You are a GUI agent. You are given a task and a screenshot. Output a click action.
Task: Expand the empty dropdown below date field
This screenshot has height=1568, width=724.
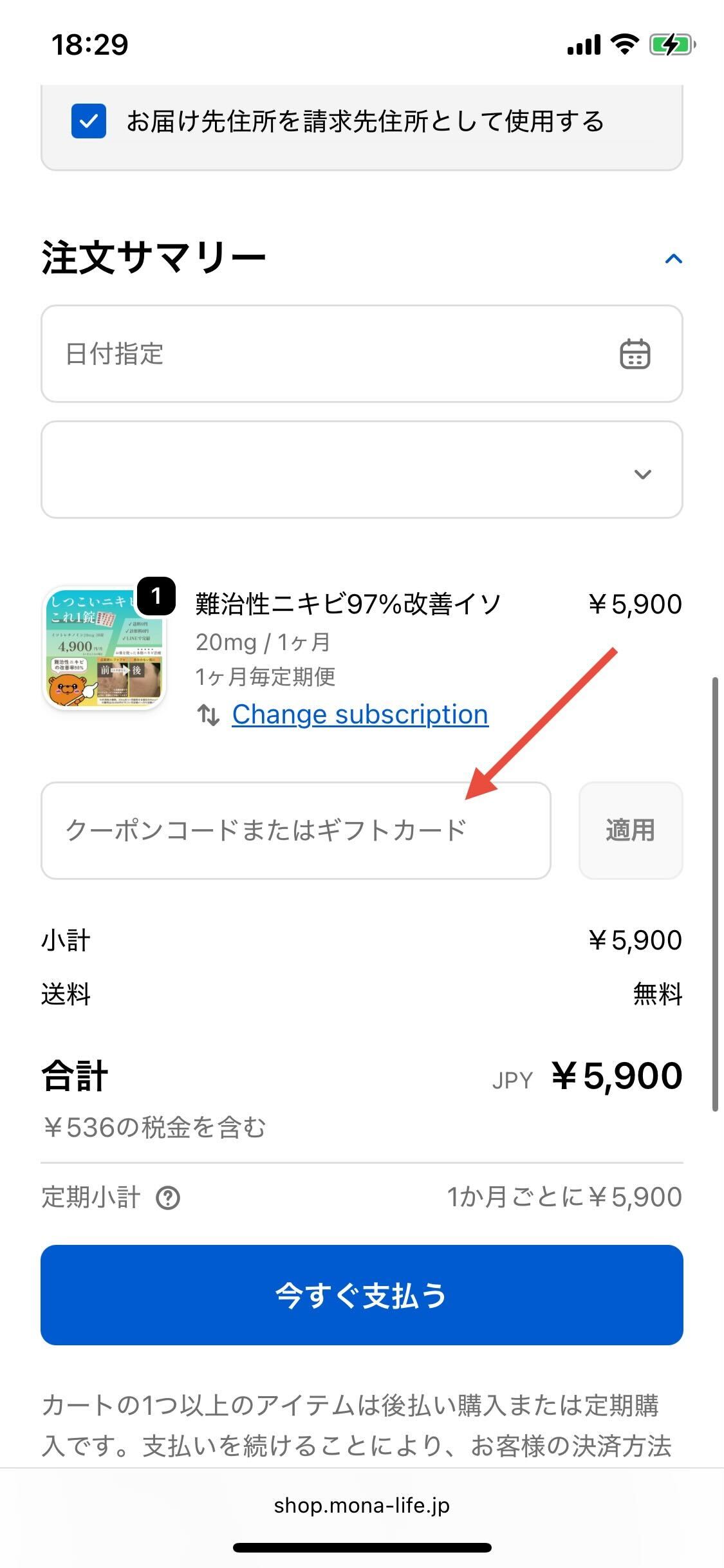pos(362,470)
